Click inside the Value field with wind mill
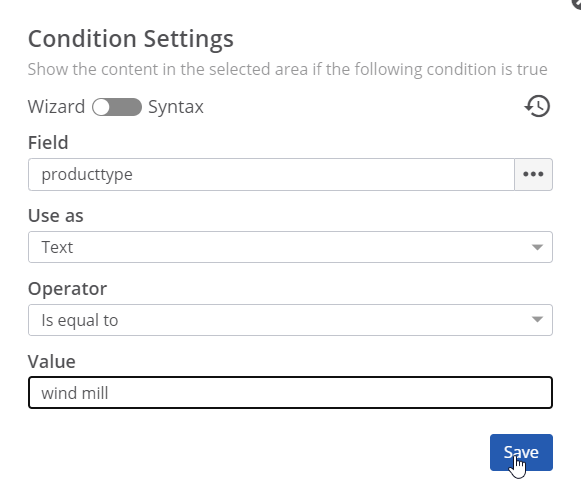Image resolution: width=581 pixels, height=490 pixels. pyautogui.click(x=290, y=393)
